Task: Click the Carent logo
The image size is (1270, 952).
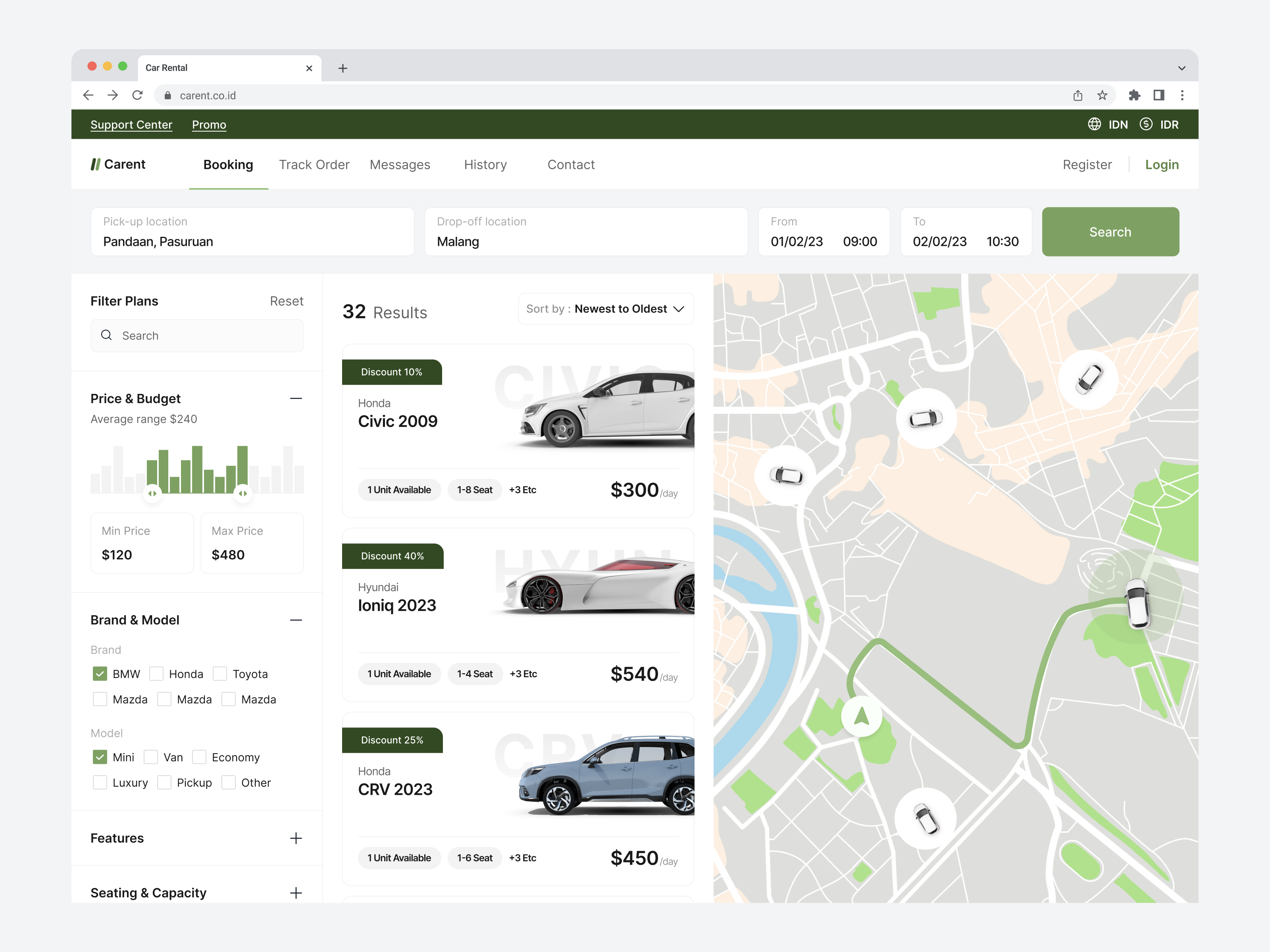Action: tap(118, 164)
